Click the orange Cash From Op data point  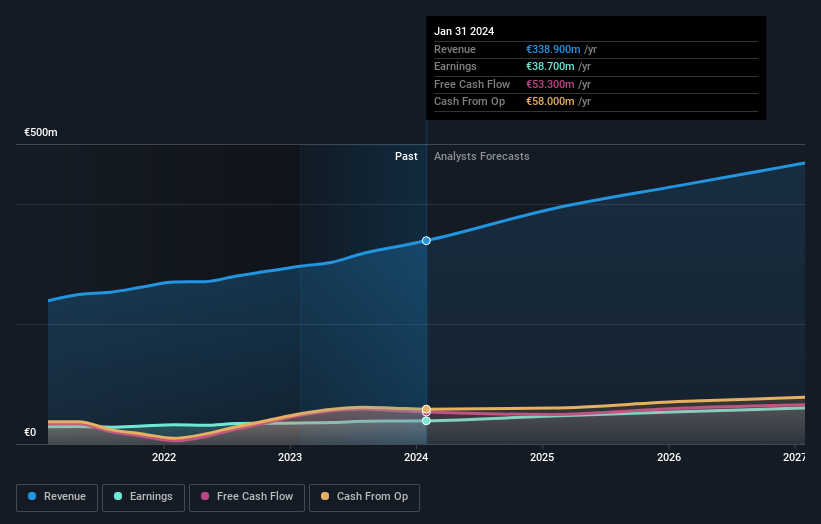(426, 409)
